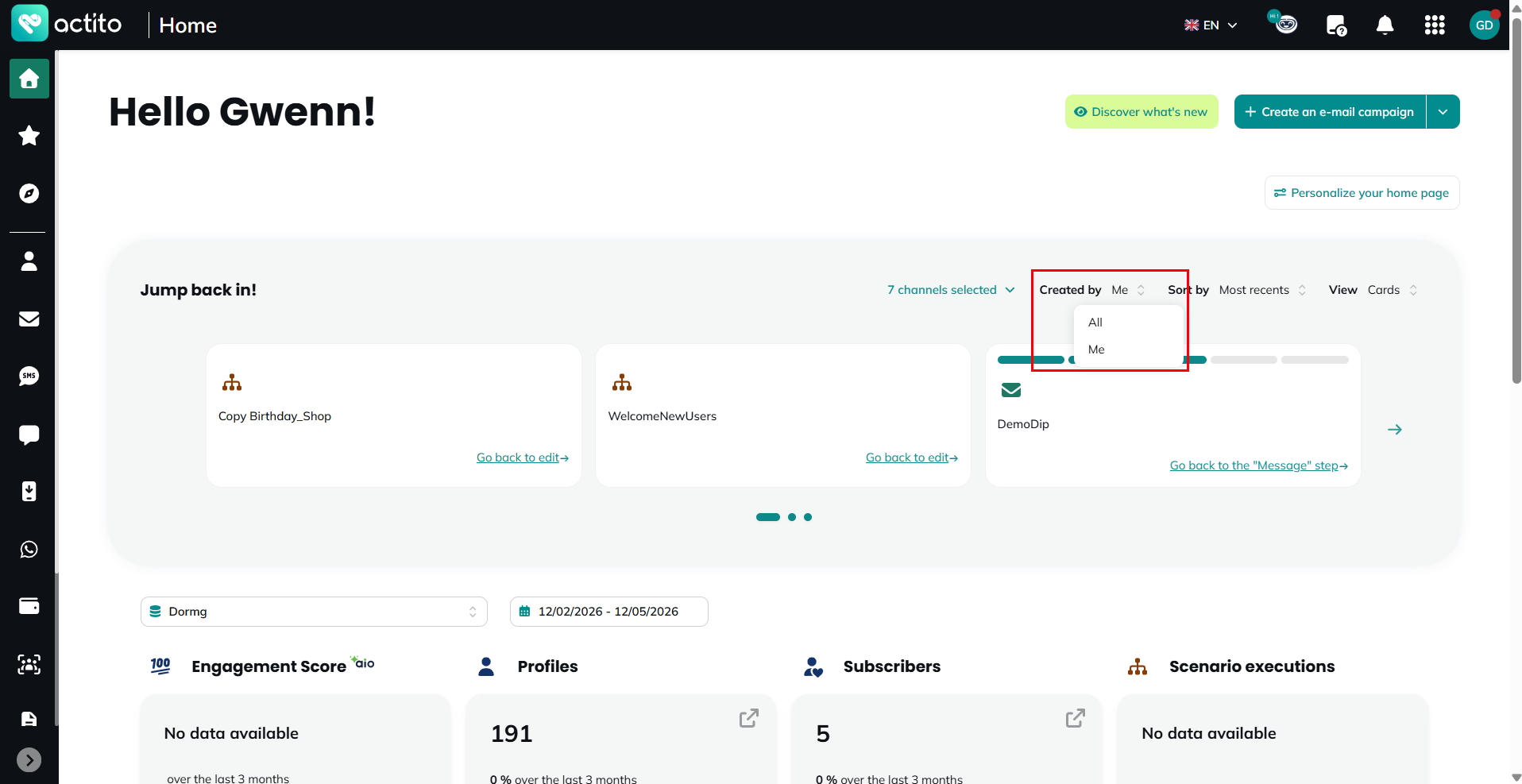Viewport: 1522px width, 784px height.
Task: Open the SMS bubble icon in sidebar
Action: pyautogui.click(x=29, y=376)
